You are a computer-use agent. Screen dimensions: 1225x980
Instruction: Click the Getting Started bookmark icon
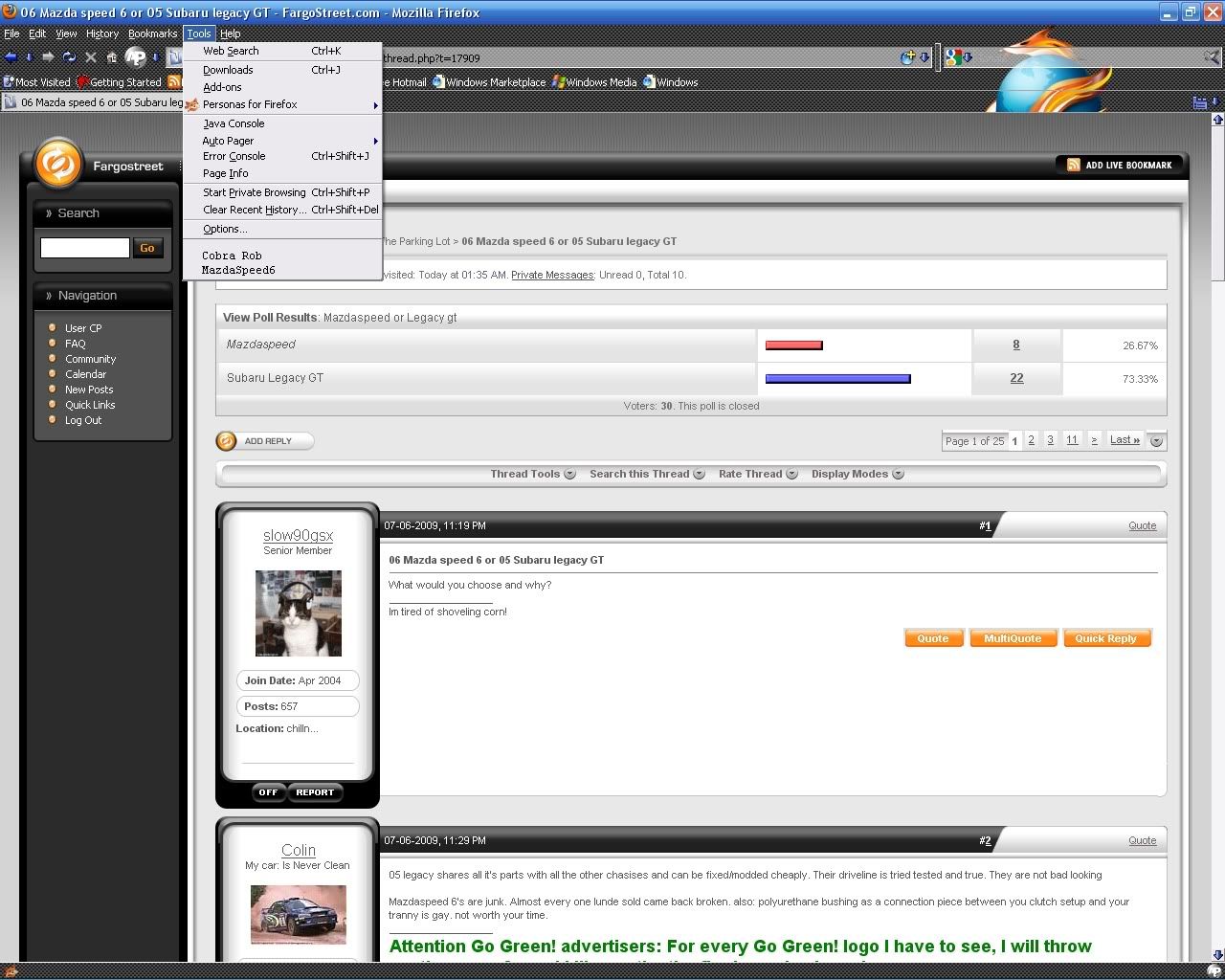coord(82,82)
